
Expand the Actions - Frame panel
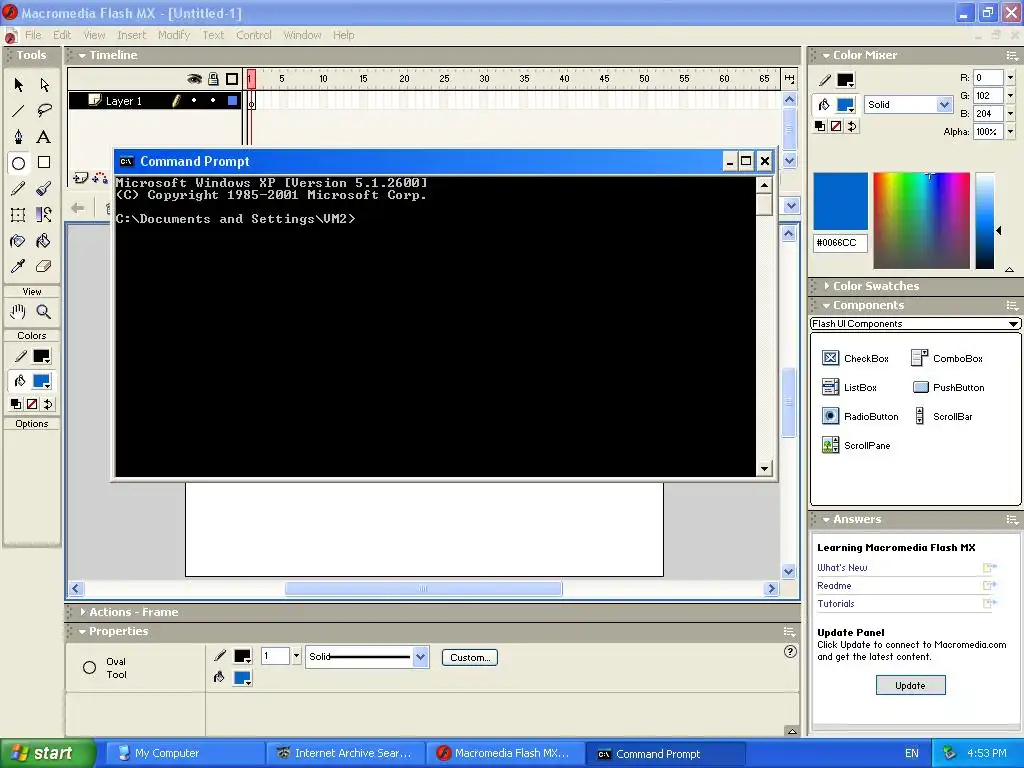[x=83, y=612]
